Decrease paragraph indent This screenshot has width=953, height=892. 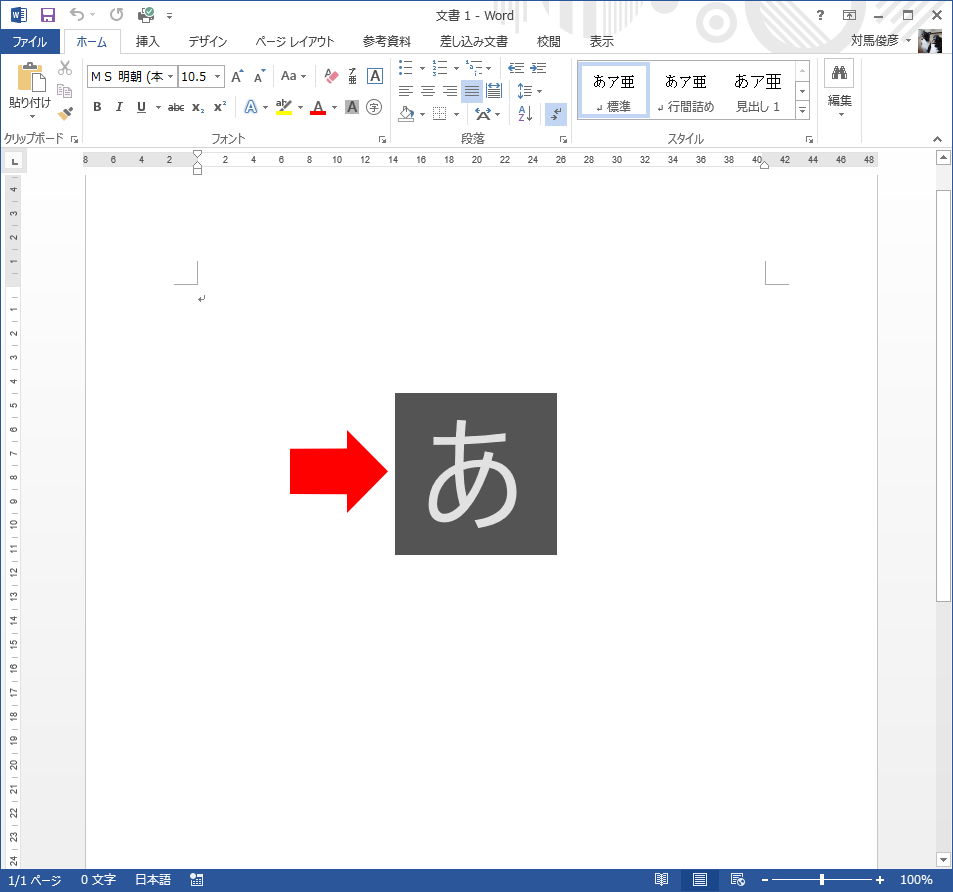(516, 67)
